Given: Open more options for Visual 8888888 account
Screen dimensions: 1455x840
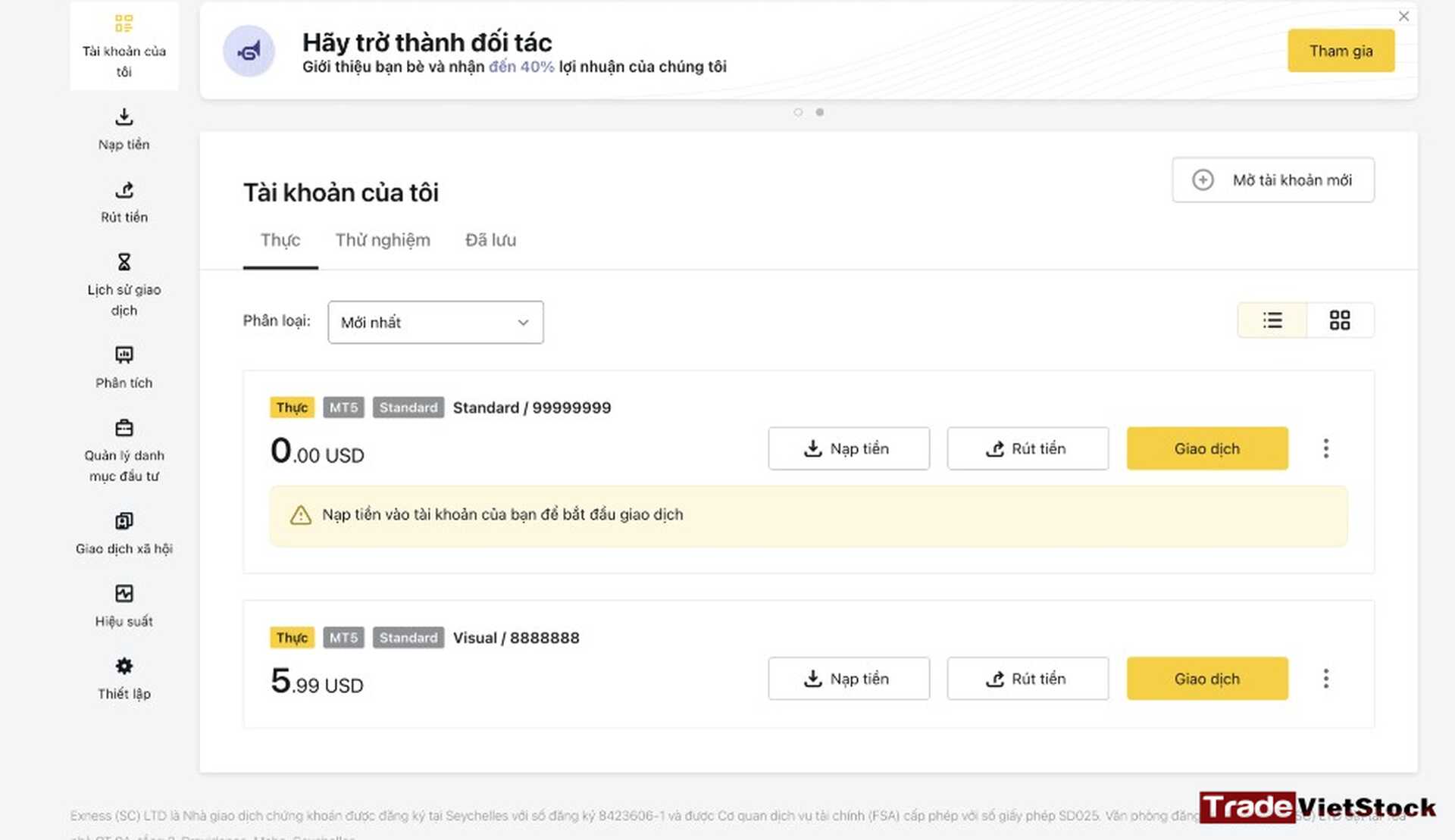Looking at the screenshot, I should 1325,679.
